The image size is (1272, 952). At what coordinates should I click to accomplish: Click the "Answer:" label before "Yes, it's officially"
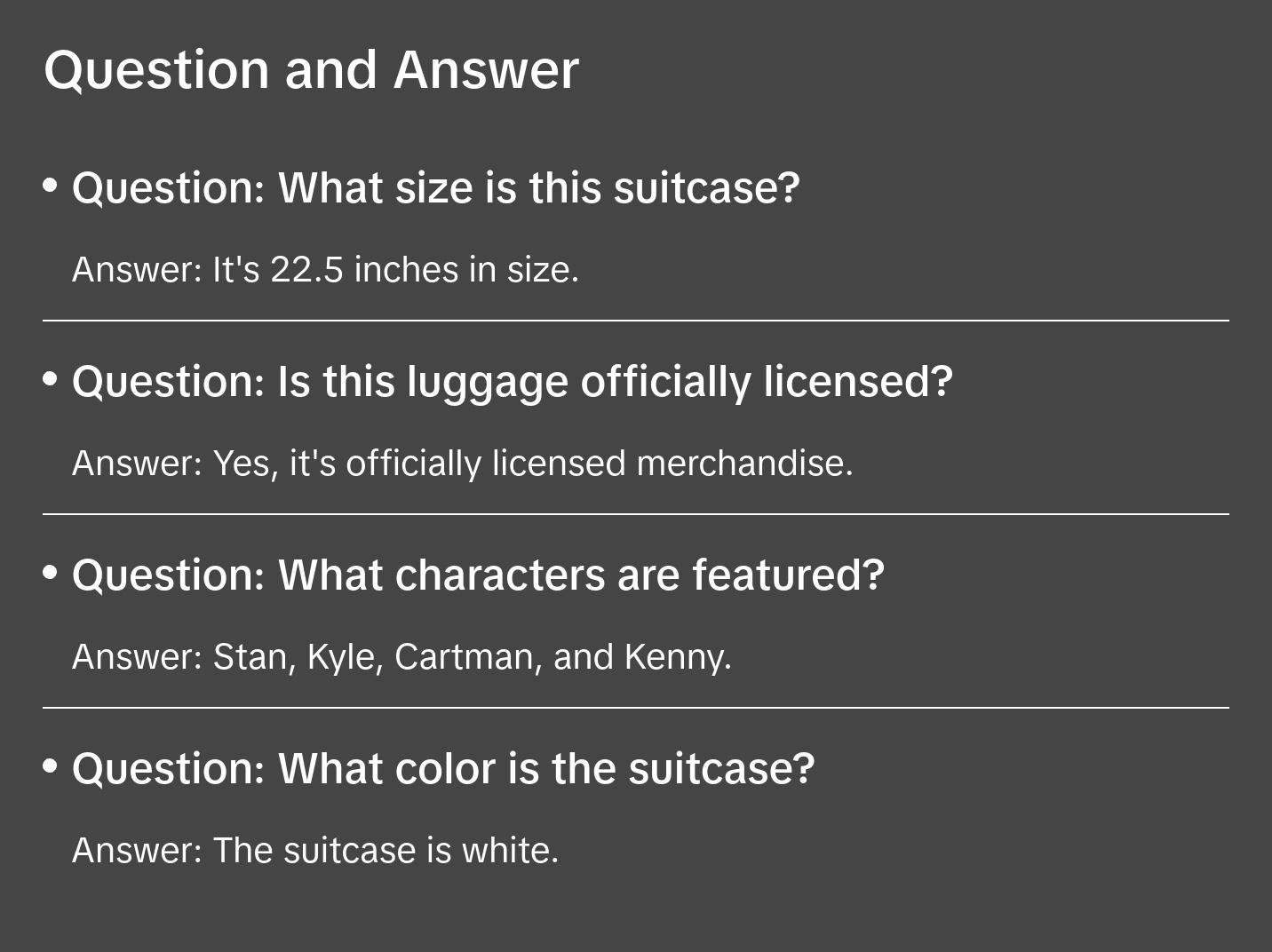pyautogui.click(x=138, y=464)
